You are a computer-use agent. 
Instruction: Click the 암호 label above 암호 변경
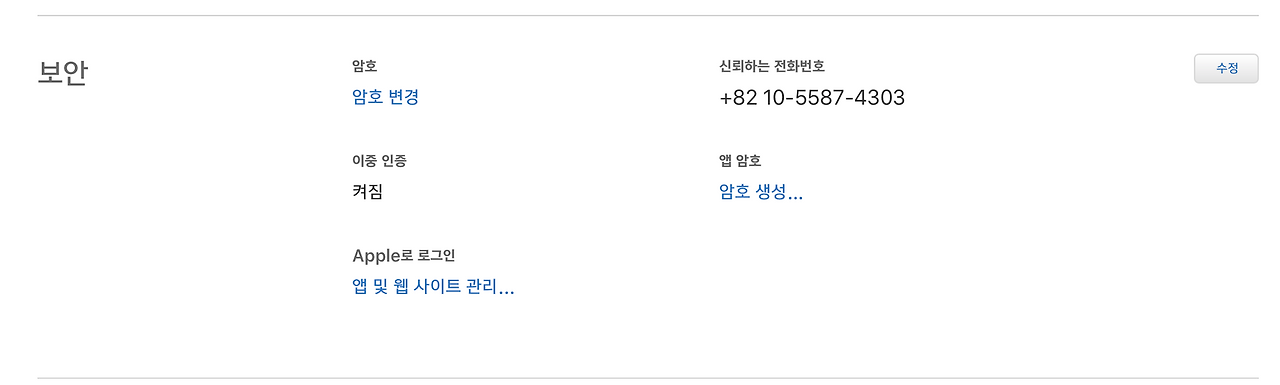pyautogui.click(x=364, y=66)
